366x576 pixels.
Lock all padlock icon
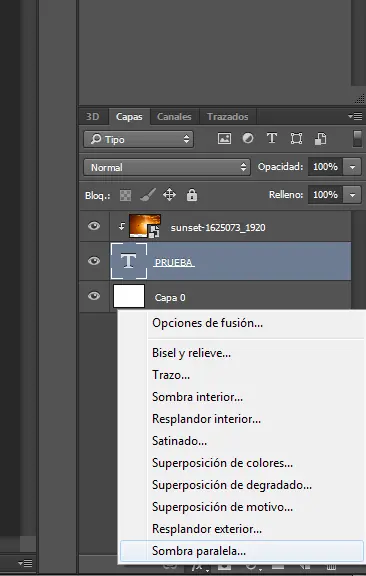[x=192, y=195]
